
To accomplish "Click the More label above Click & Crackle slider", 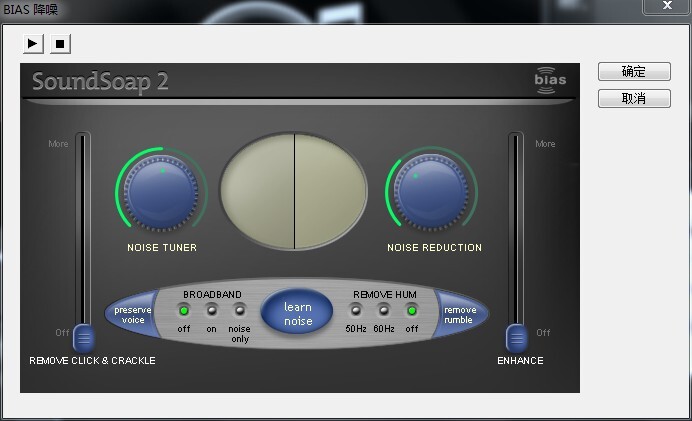I will pos(58,144).
